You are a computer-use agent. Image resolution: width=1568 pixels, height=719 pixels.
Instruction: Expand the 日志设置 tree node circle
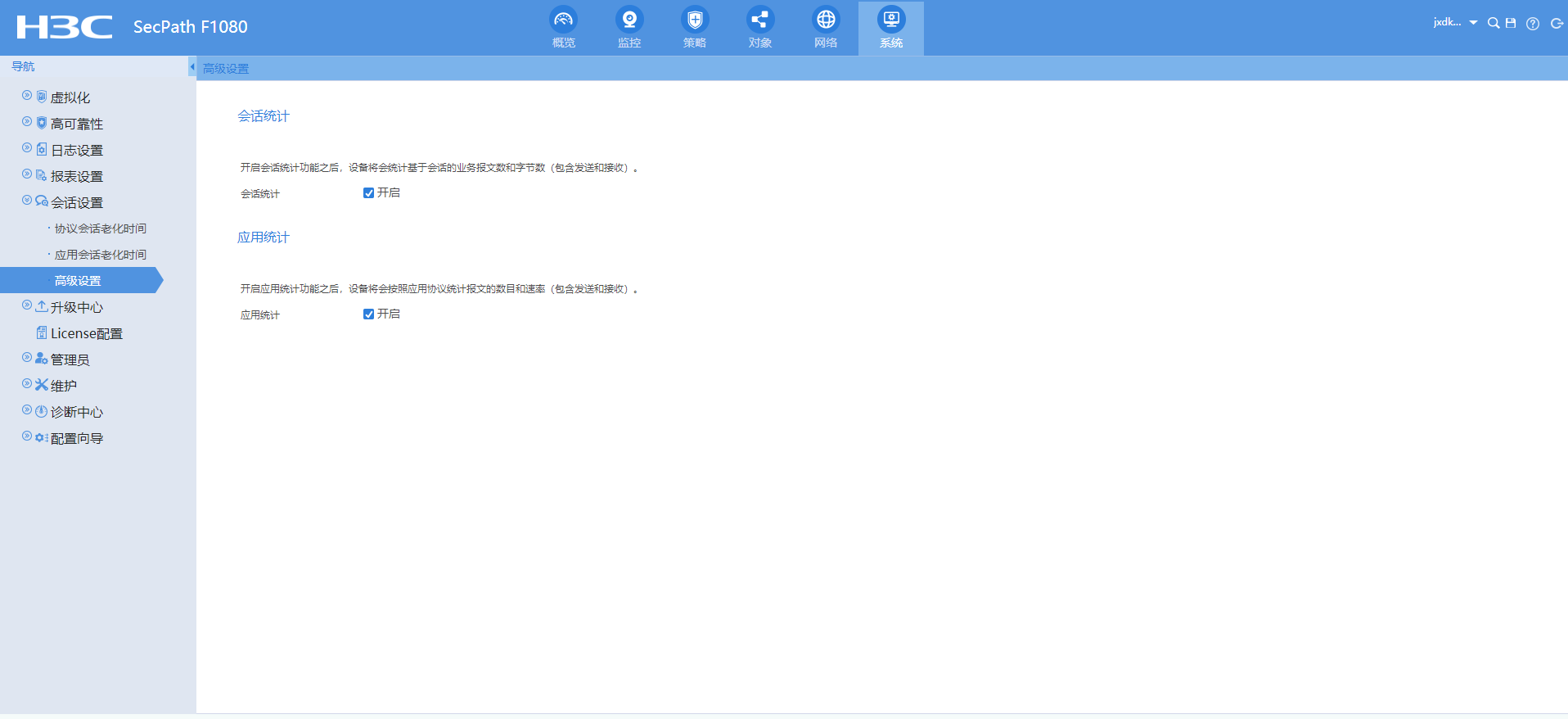click(27, 148)
